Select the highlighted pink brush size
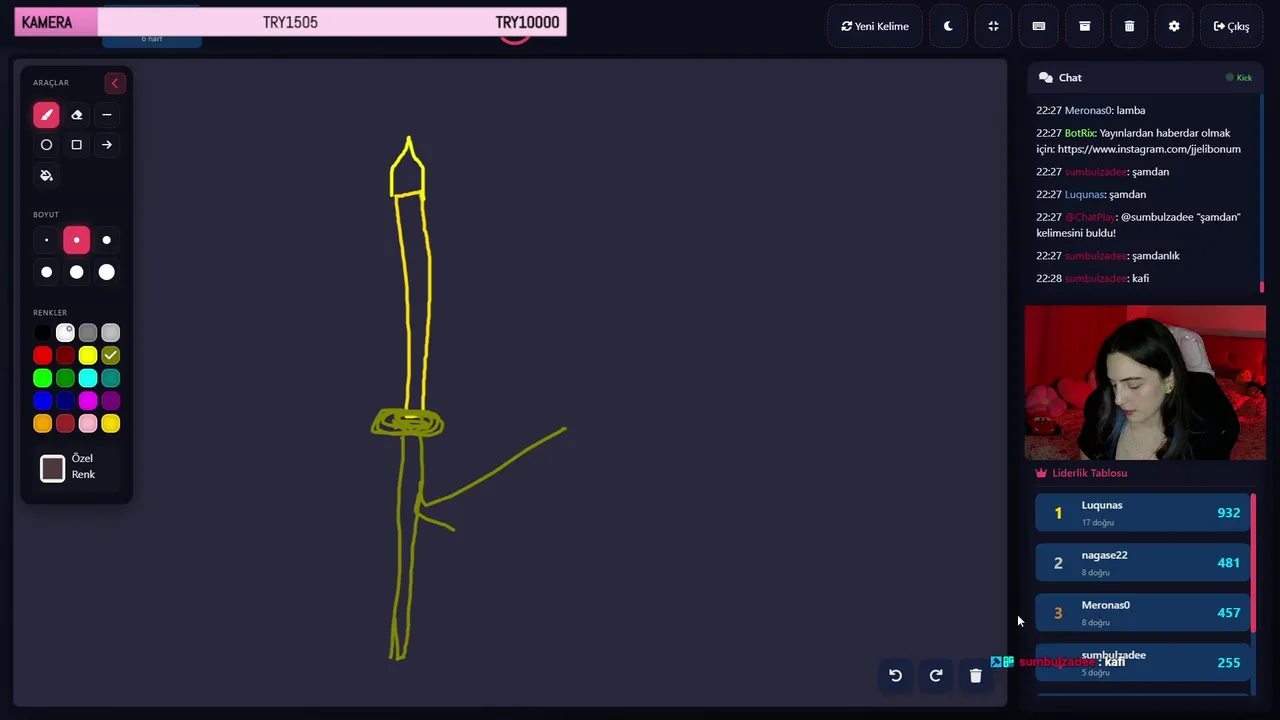Screen dimensions: 1280x720 76,240
